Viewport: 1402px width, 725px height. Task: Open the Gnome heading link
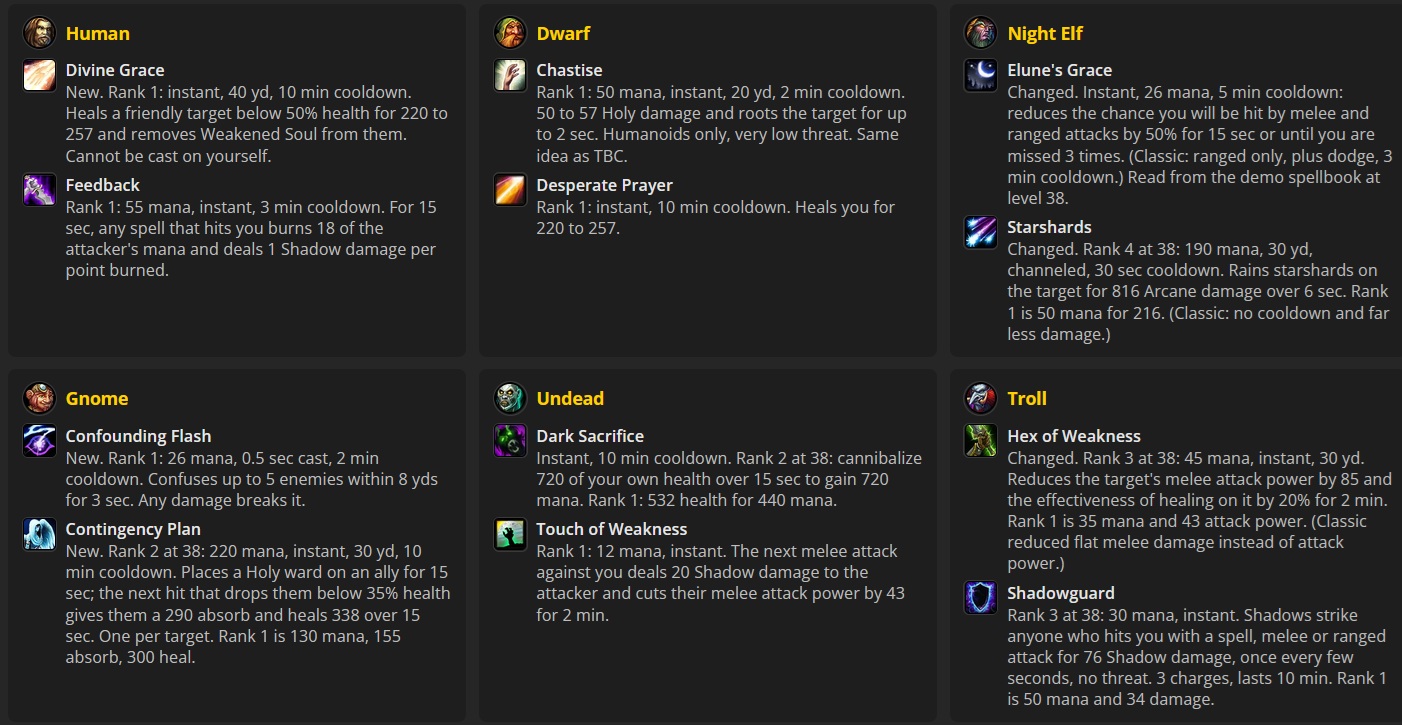pos(97,398)
